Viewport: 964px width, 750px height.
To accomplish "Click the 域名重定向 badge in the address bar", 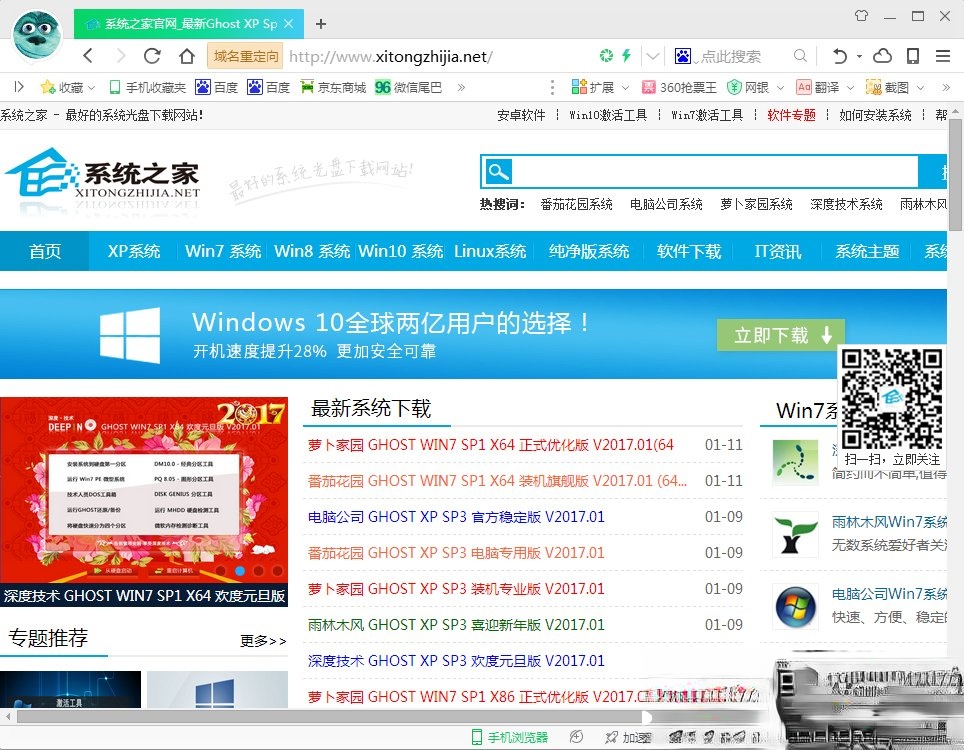I will coord(245,56).
